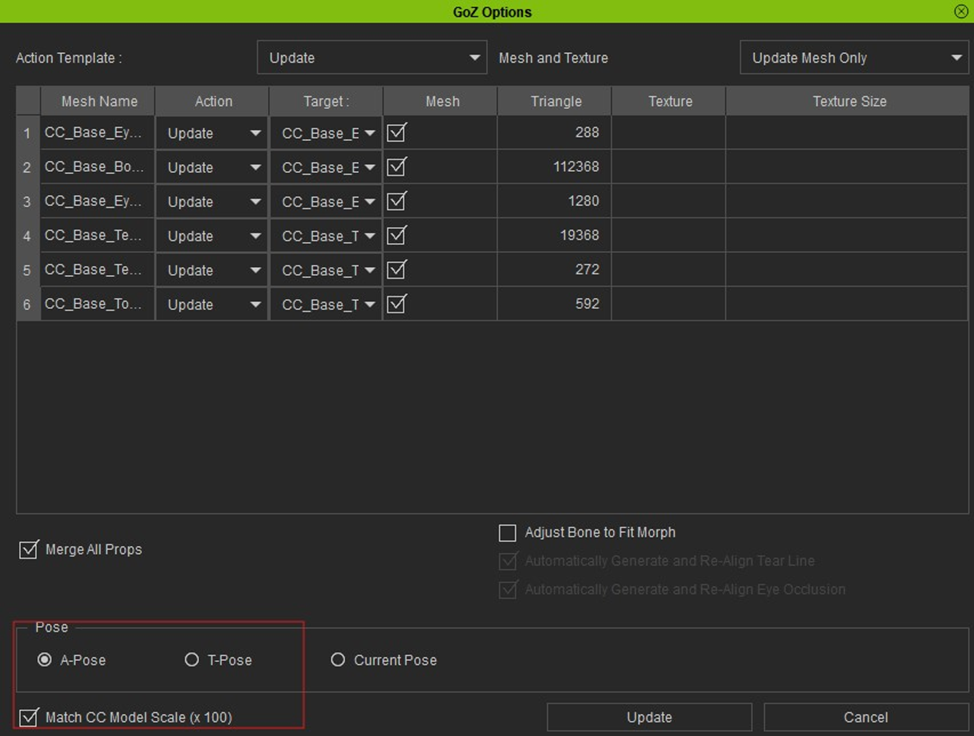The height and width of the screenshot is (736, 974).
Task: Close the GoZ Options dialog
Action: coord(961,11)
